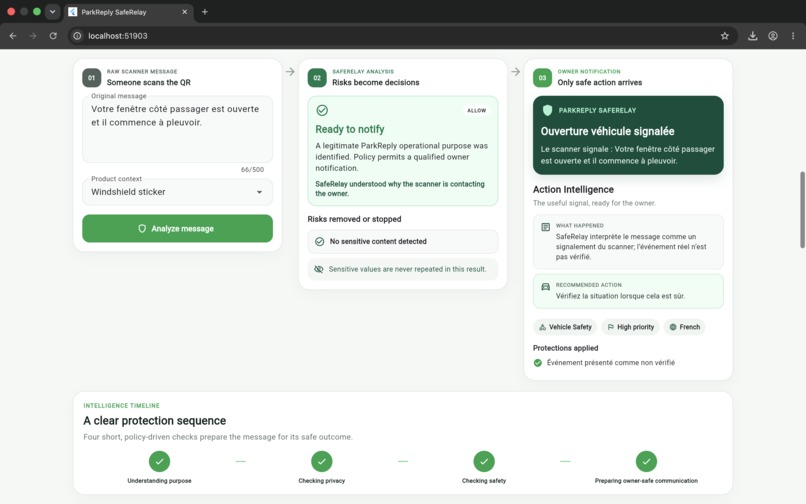Viewport: 806px width, 504px height.
Task: Click the site info icon in address bar
Action: tap(77, 36)
